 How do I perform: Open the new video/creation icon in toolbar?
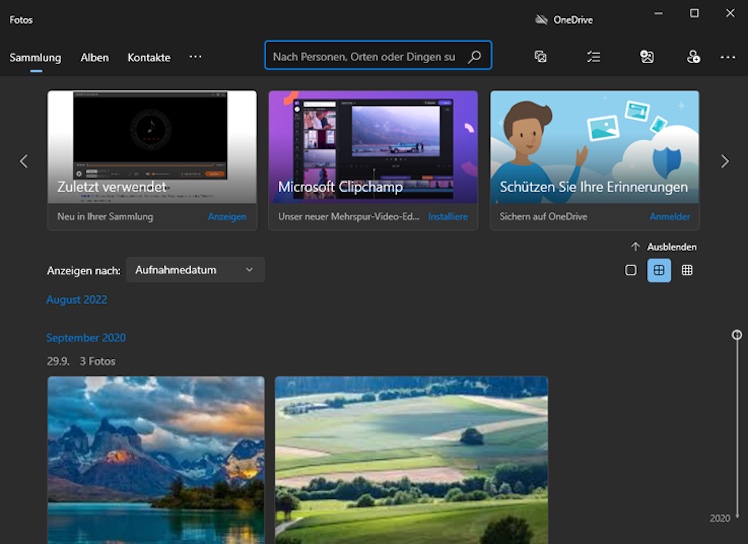pos(541,57)
